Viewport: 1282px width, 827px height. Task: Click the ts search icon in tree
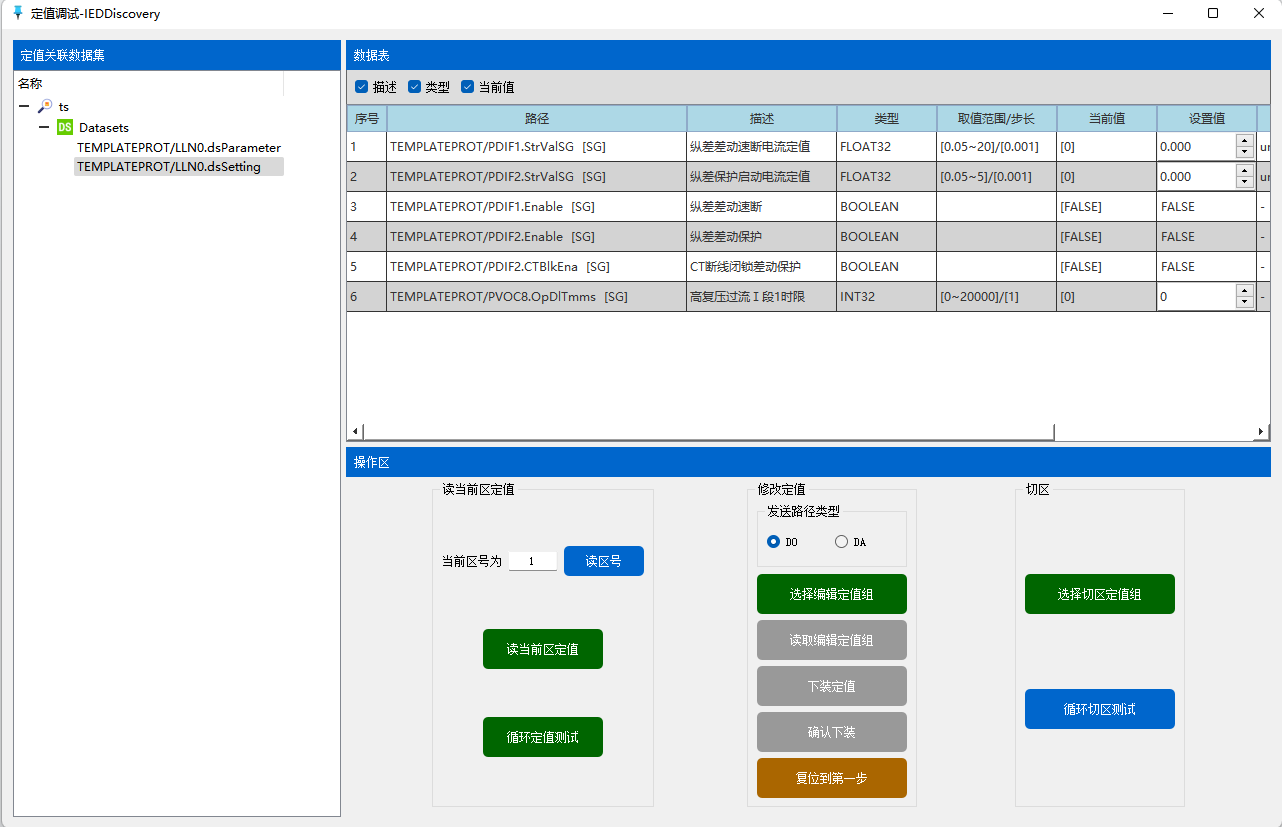pos(45,106)
